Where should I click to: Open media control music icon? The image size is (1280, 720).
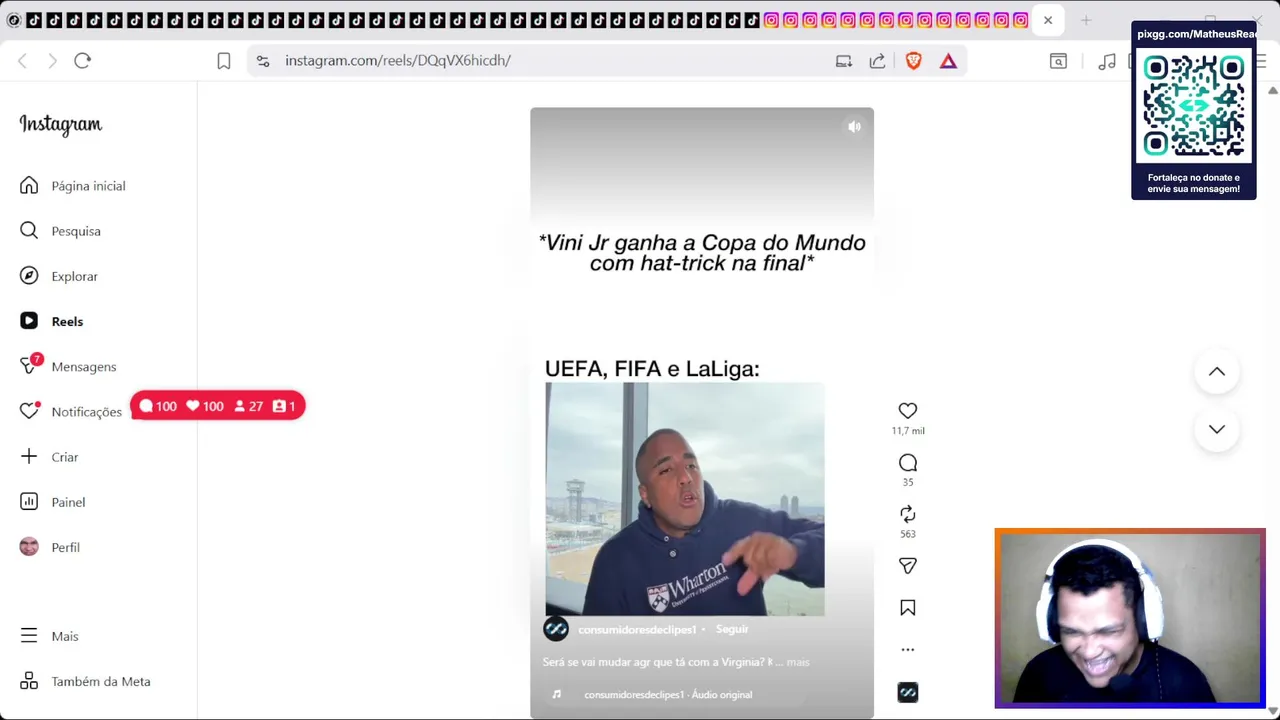tap(1107, 61)
